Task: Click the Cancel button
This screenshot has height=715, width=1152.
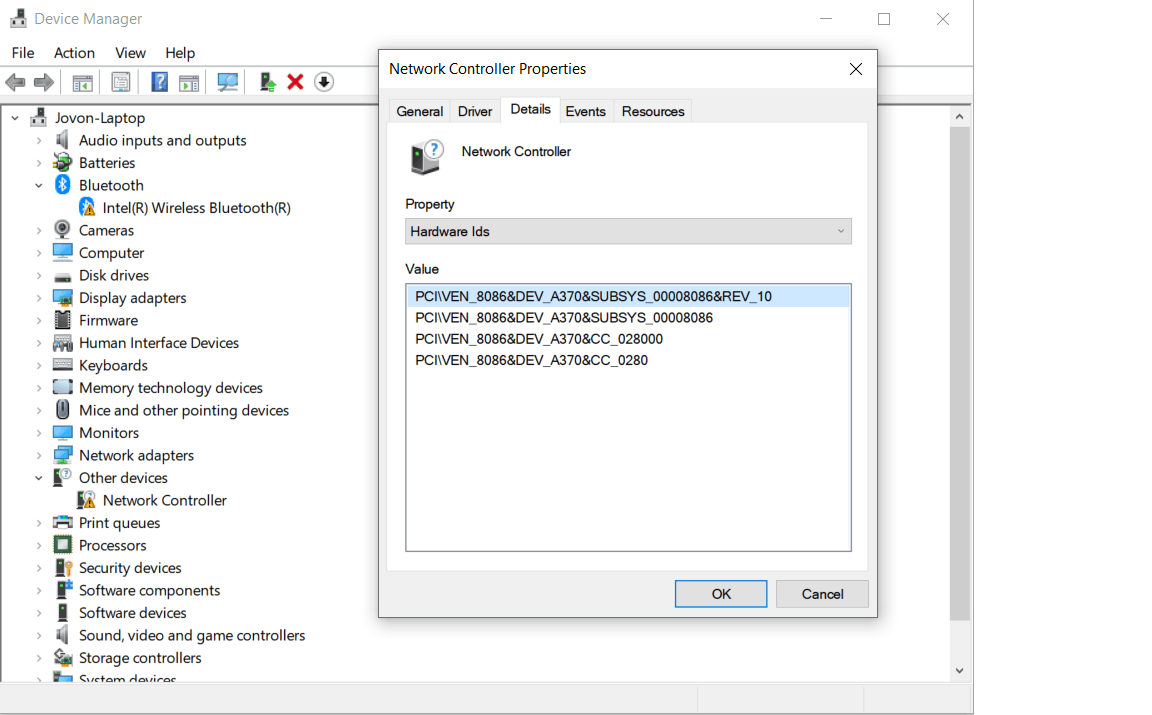Action: [x=822, y=593]
